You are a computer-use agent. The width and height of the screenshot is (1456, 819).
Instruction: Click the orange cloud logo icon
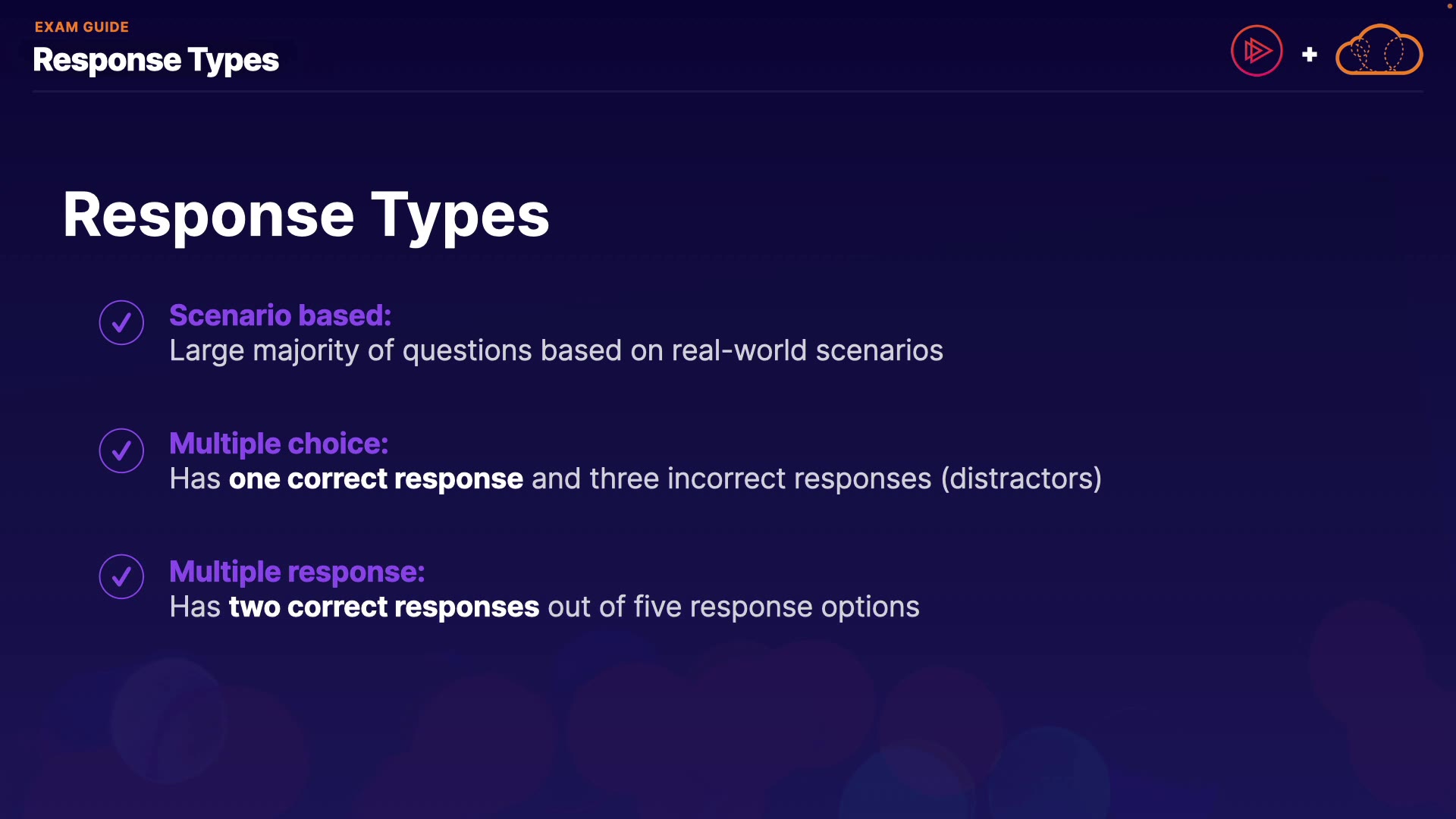click(1379, 52)
